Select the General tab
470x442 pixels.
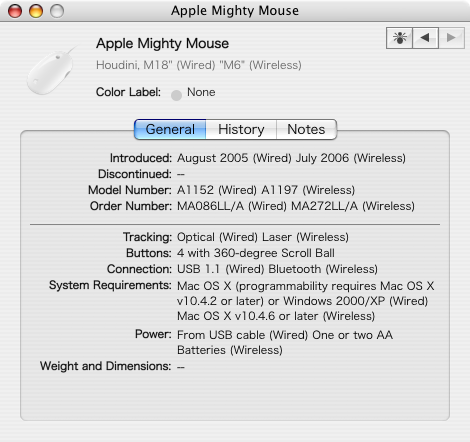coord(170,129)
